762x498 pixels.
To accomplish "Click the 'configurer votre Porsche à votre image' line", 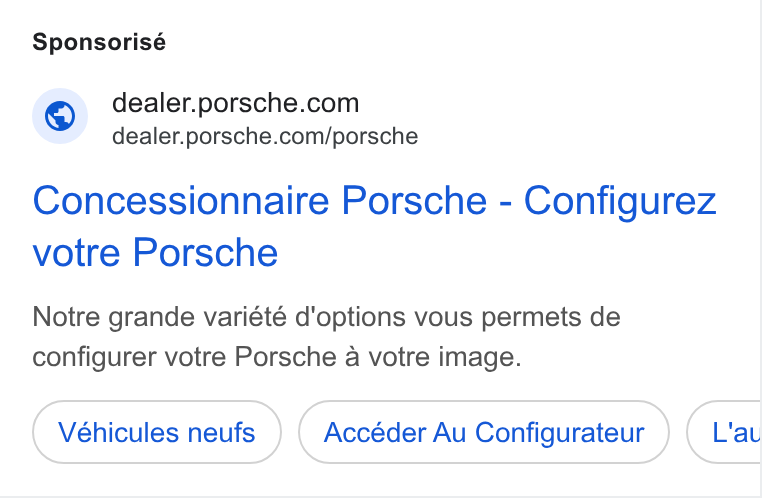I will pyautogui.click(x=277, y=357).
